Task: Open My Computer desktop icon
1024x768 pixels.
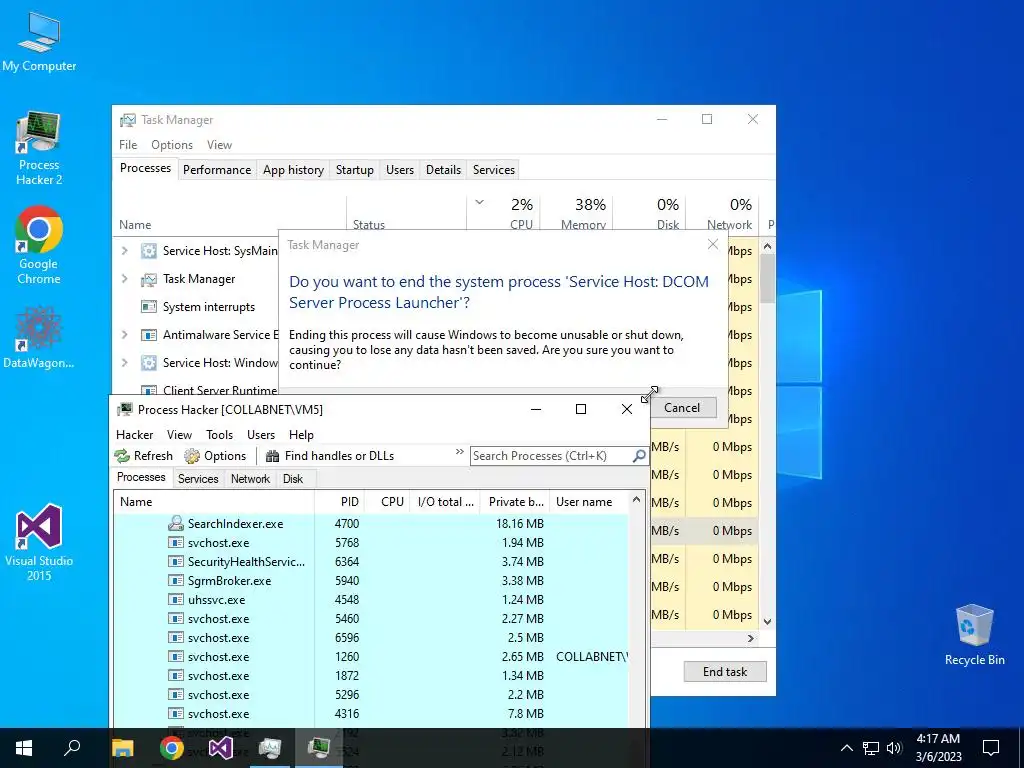Action: pyautogui.click(x=39, y=41)
